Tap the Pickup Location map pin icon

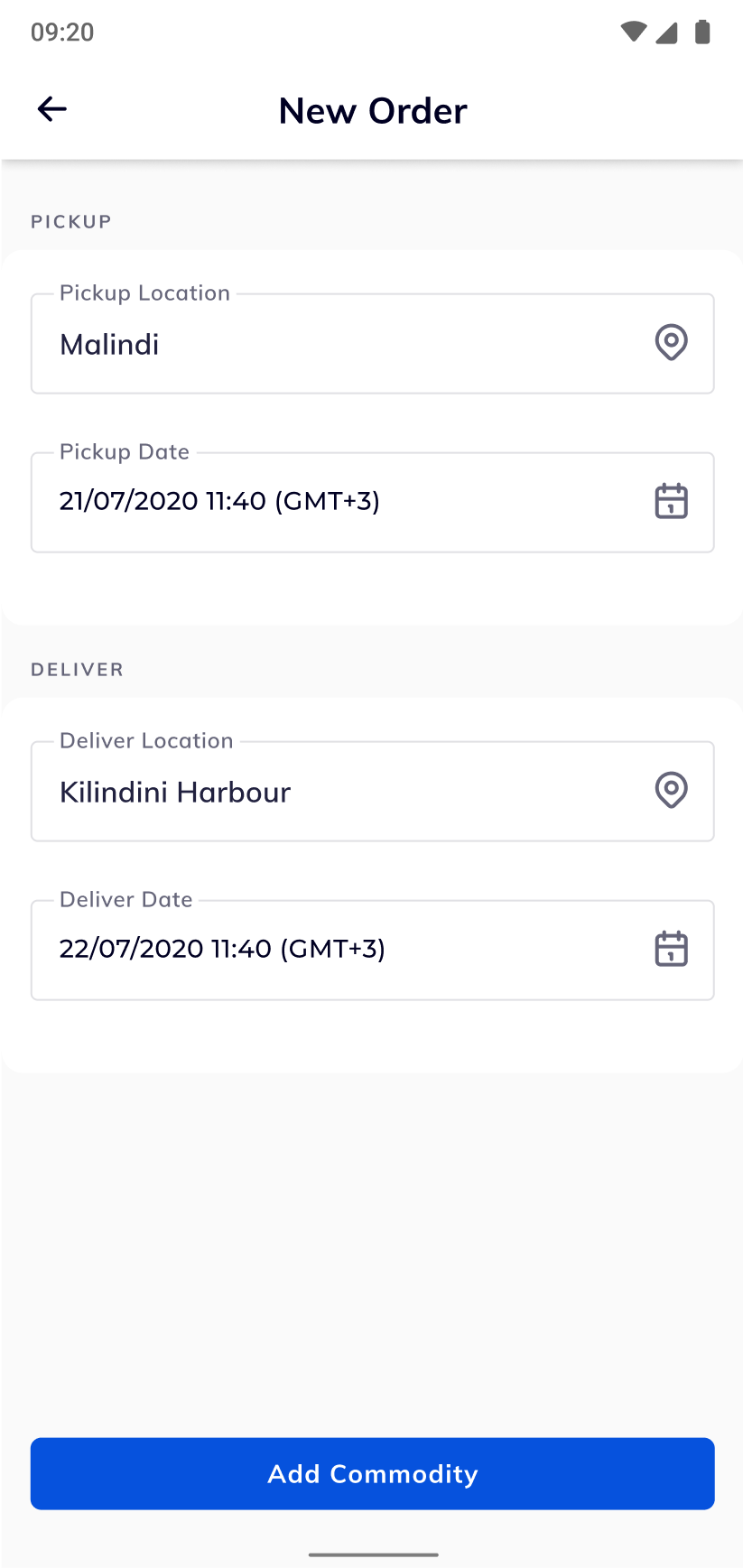point(671,343)
